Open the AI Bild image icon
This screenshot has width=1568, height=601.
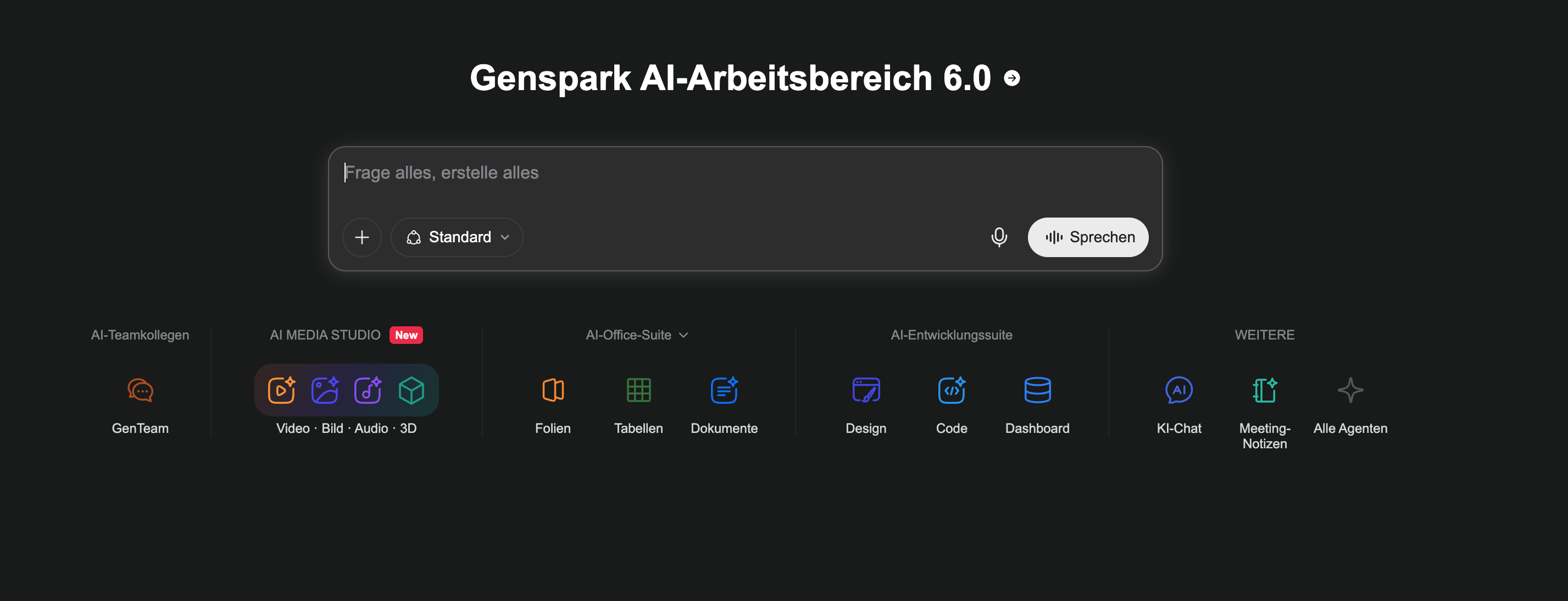tap(325, 390)
